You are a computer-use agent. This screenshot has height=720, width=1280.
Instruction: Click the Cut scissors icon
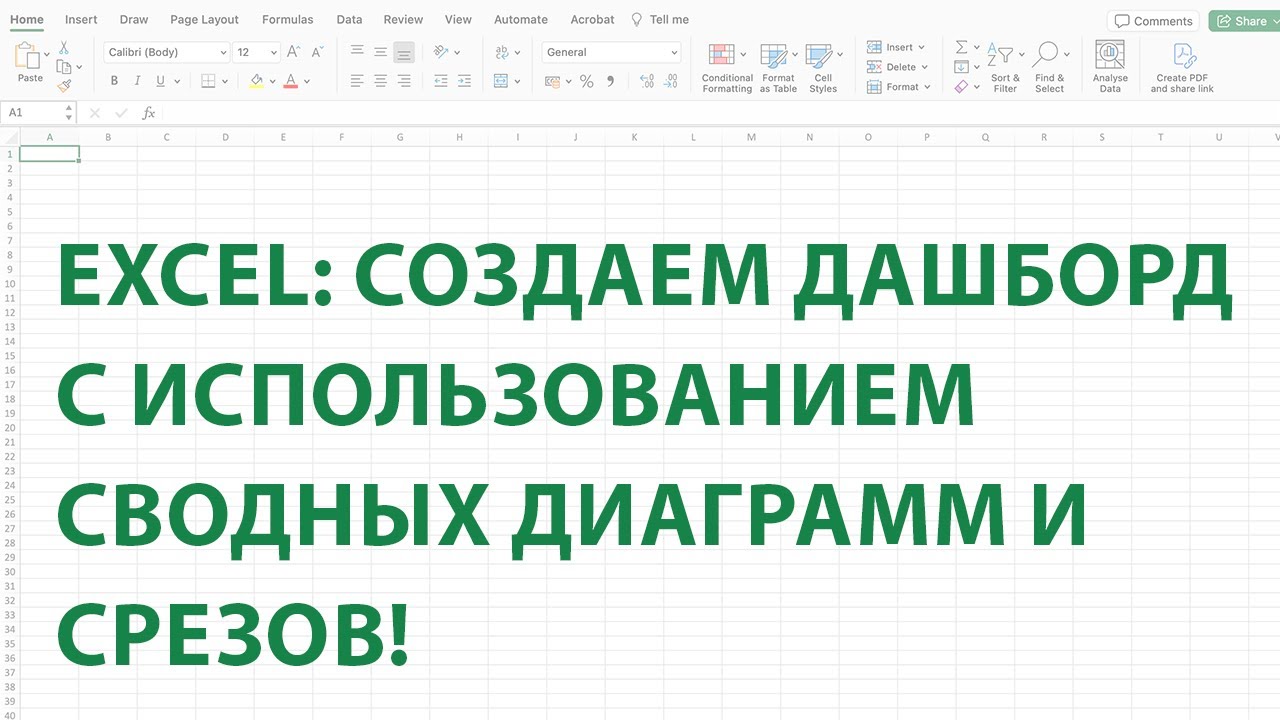coord(64,48)
